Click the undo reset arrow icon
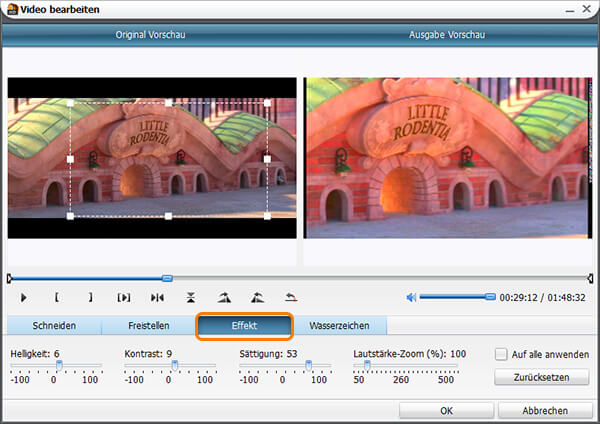Screen dimensions: 600x424 pyautogui.click(x=291, y=297)
